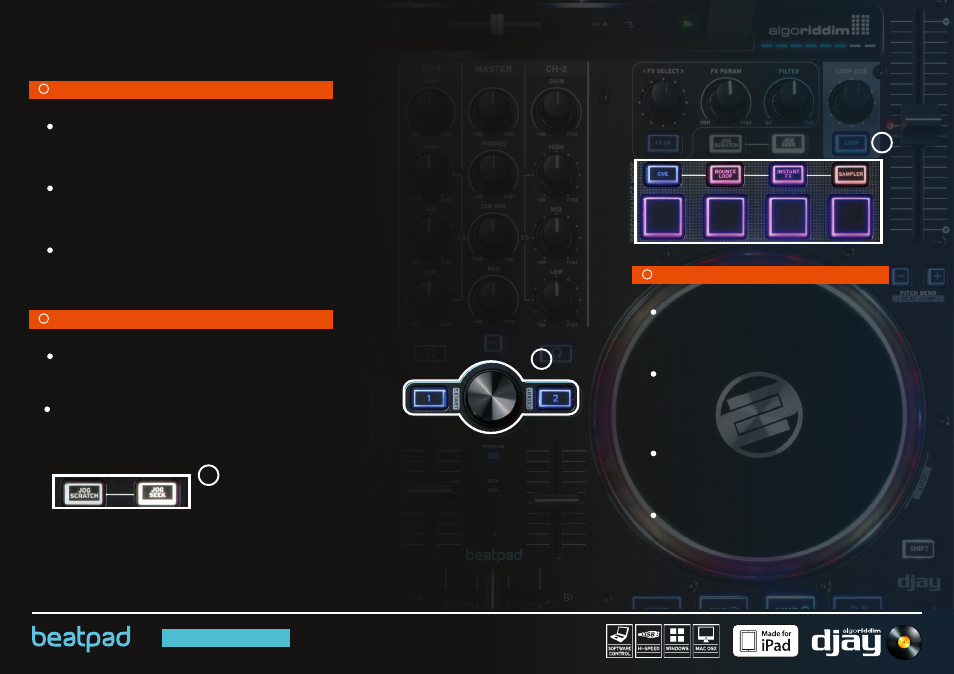Click the CH-2 LOW EQ knob
Screen dimensions: 954x674
[x=555, y=299]
